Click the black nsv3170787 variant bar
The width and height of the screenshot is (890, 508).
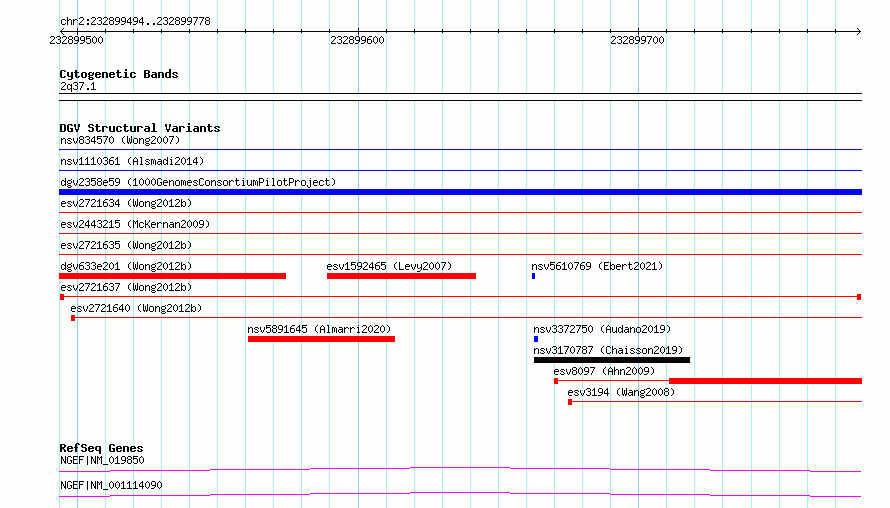click(612, 360)
